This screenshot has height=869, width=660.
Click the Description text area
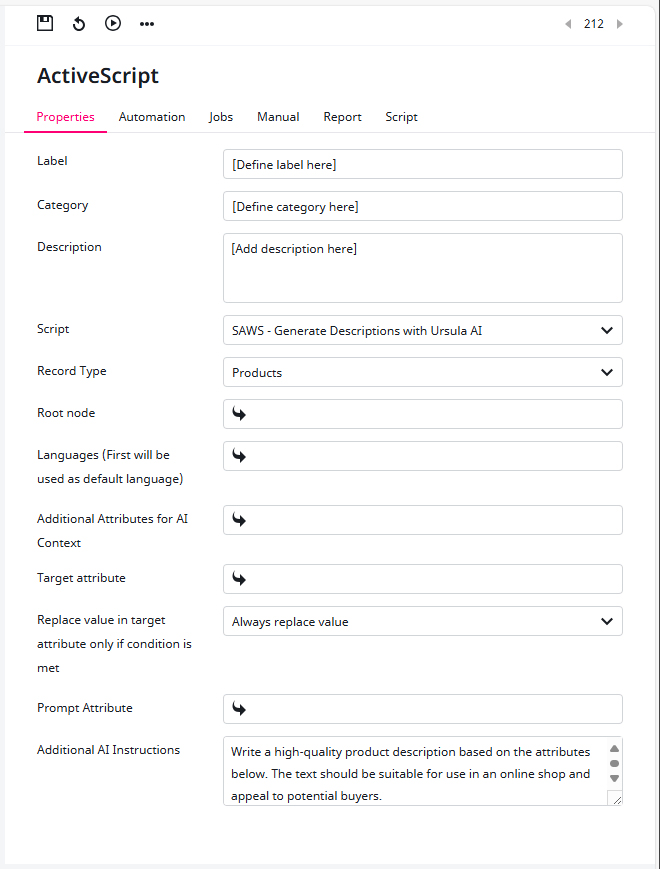(423, 268)
